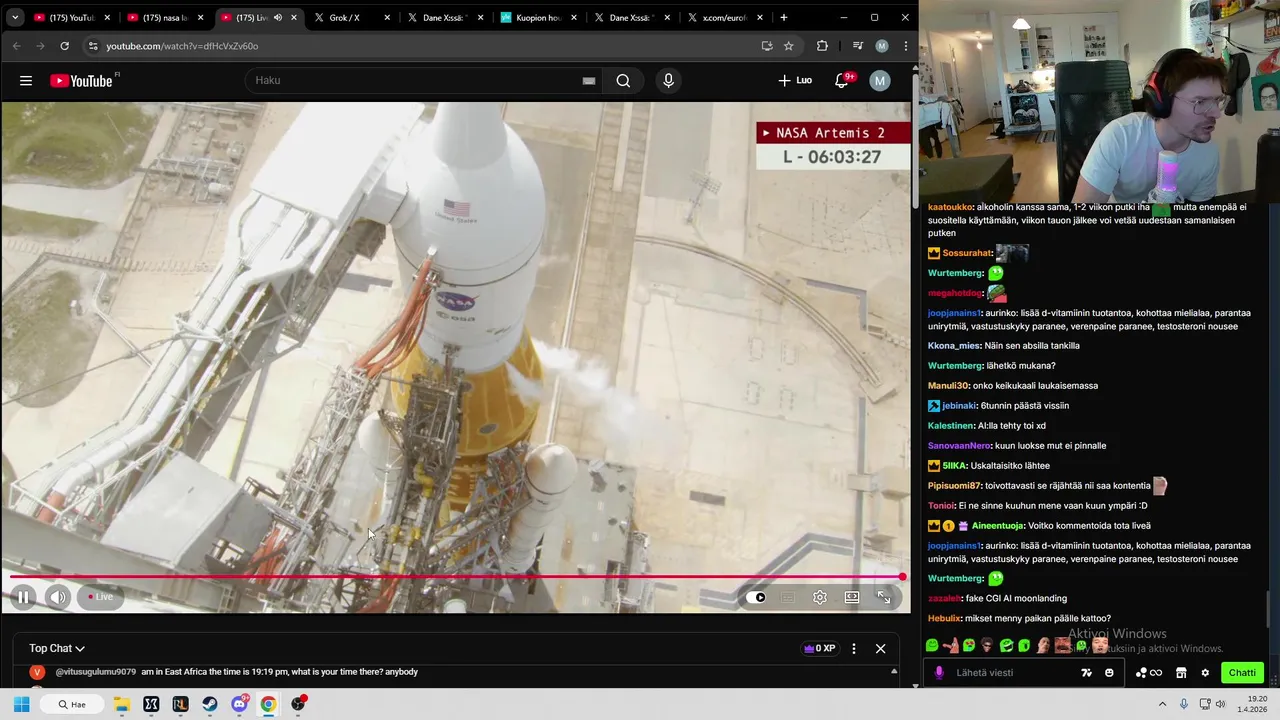This screenshot has width=1280, height=720.
Task: Click chatter name kaatoukko
Action: click(950, 207)
